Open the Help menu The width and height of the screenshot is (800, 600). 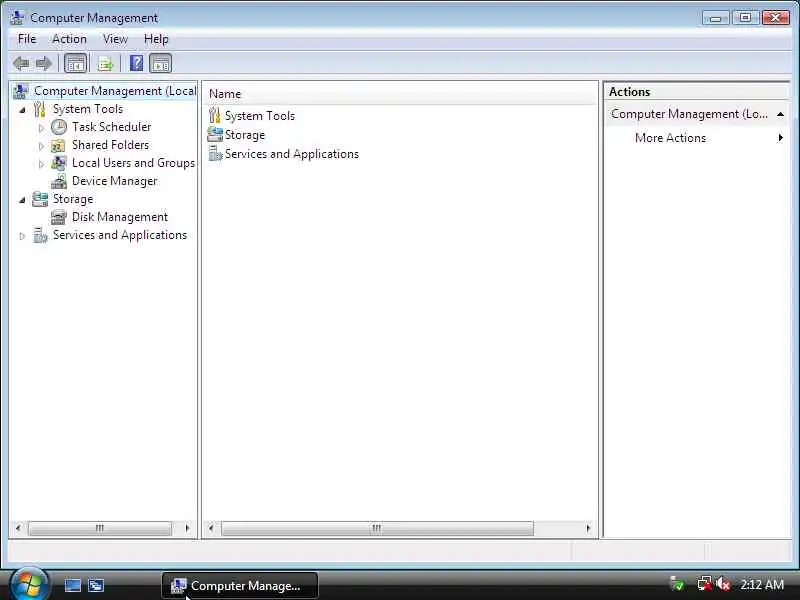pyautogui.click(x=156, y=39)
